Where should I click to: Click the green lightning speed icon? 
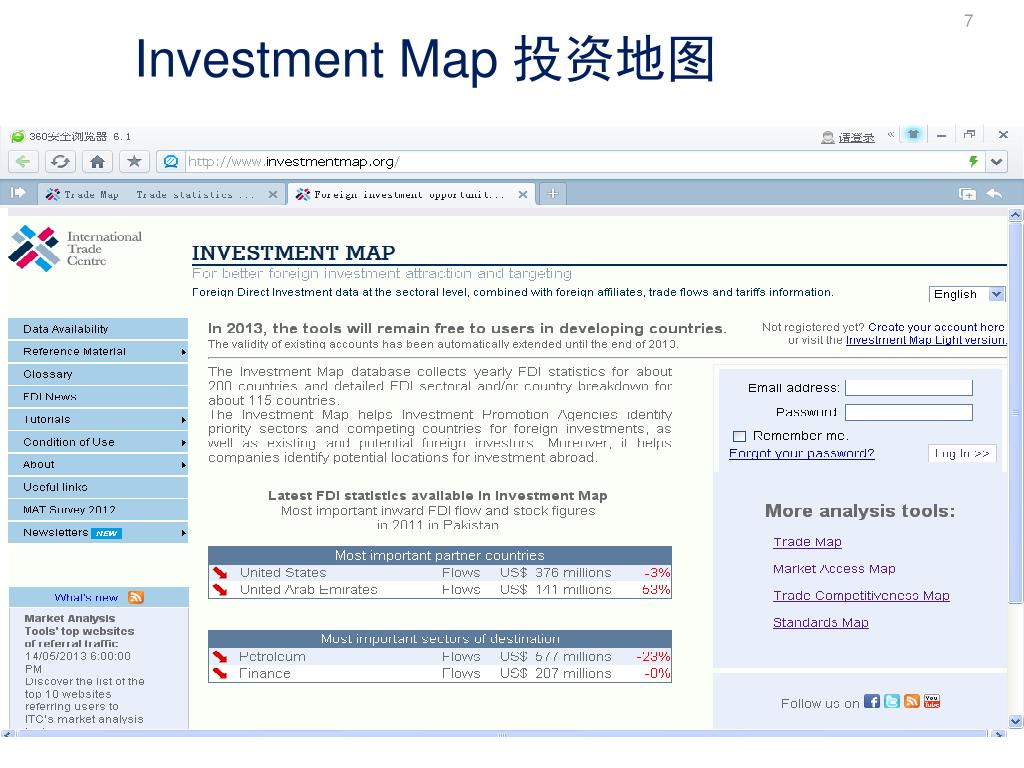tap(973, 161)
